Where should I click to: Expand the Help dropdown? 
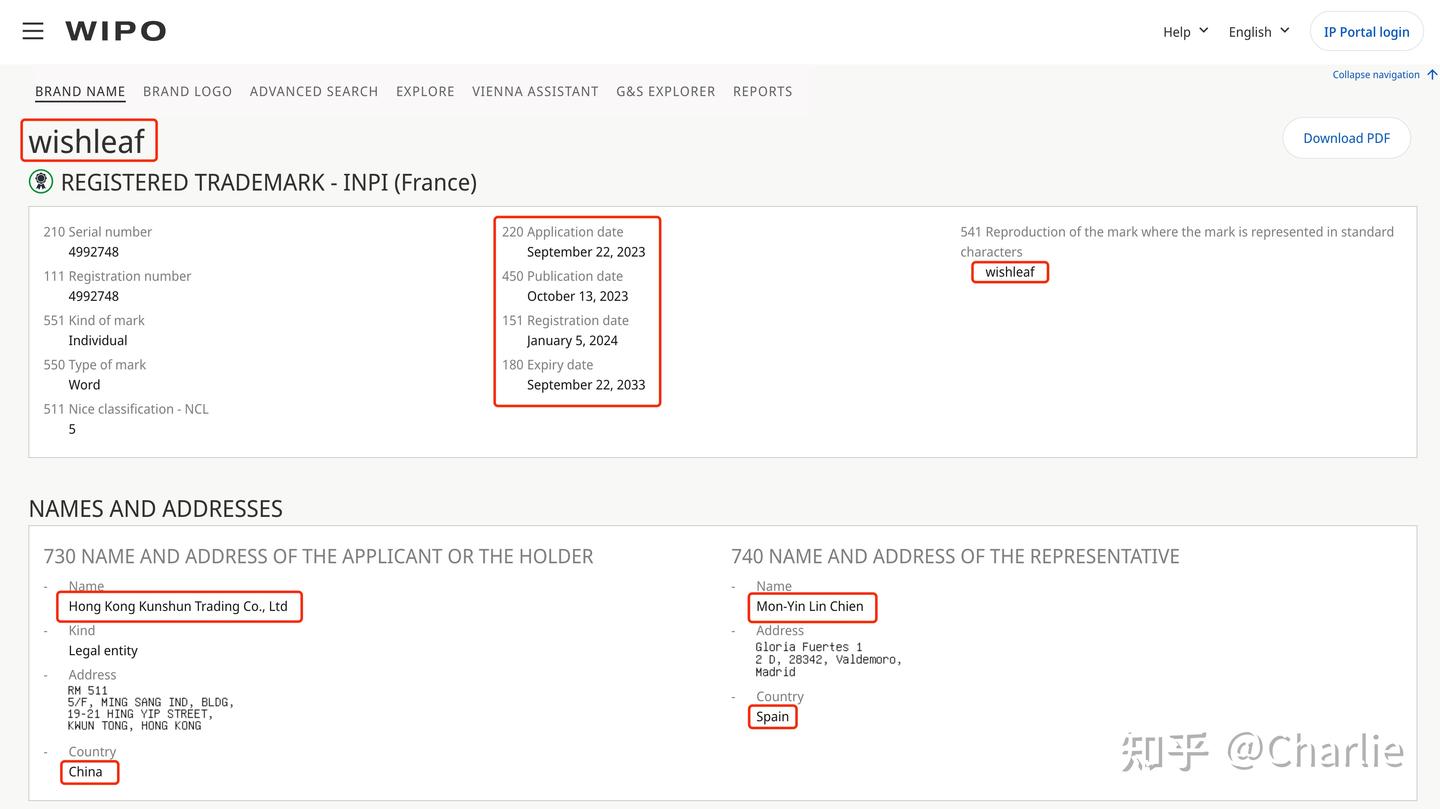[1186, 32]
